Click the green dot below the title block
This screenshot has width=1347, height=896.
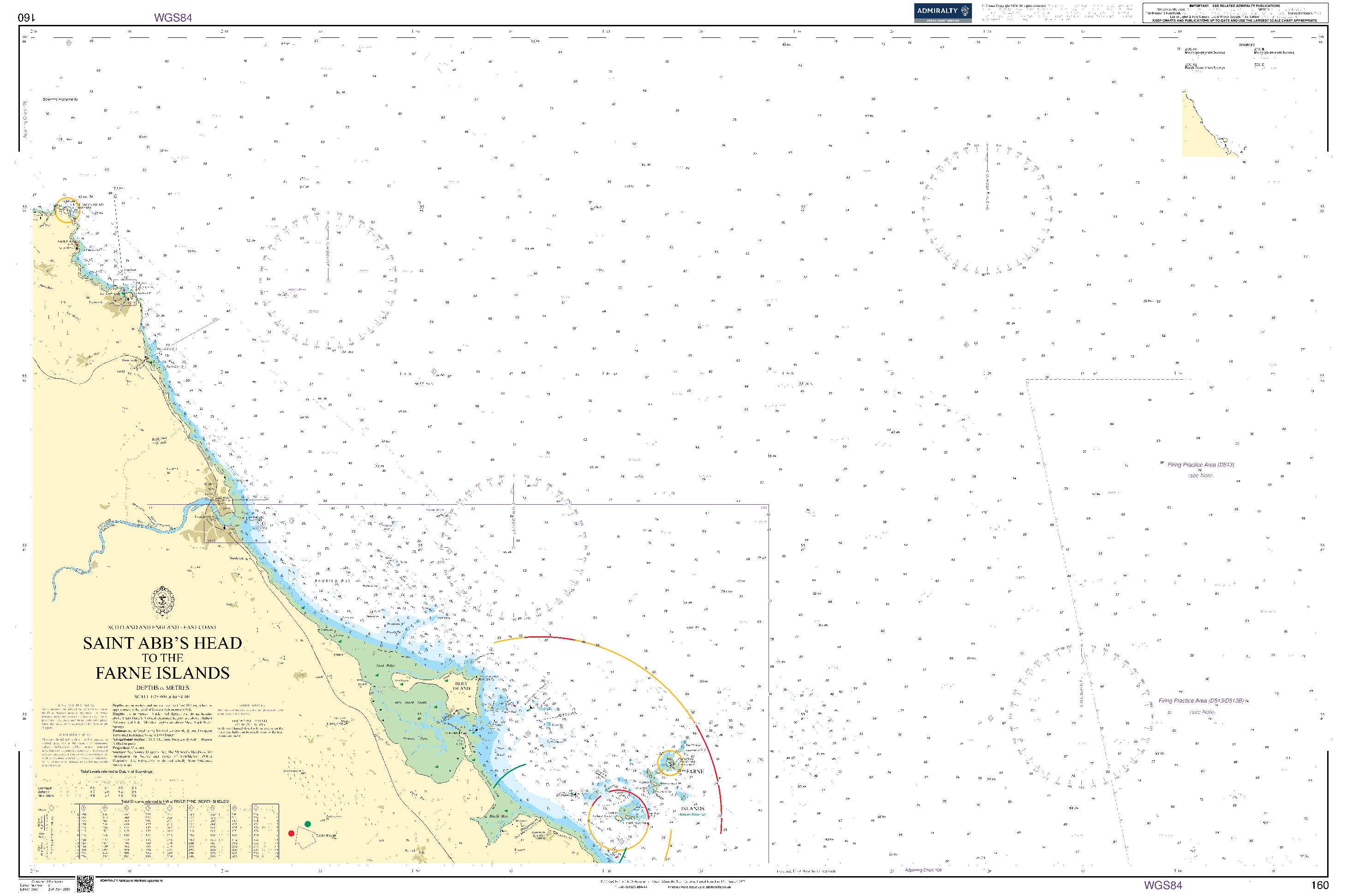307,824
